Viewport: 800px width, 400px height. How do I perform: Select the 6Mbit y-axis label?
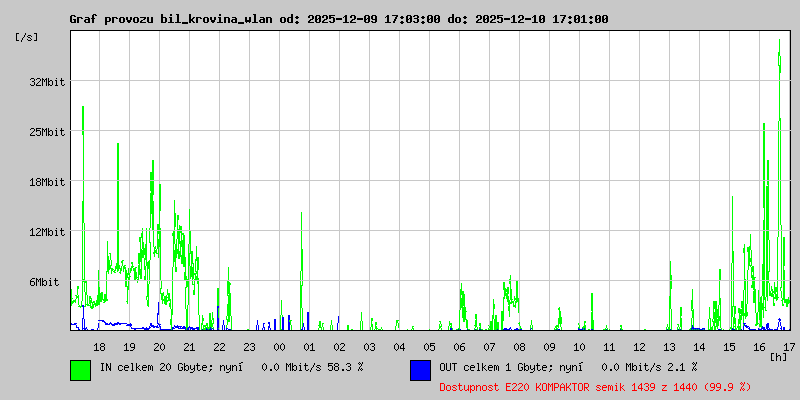[44, 282]
